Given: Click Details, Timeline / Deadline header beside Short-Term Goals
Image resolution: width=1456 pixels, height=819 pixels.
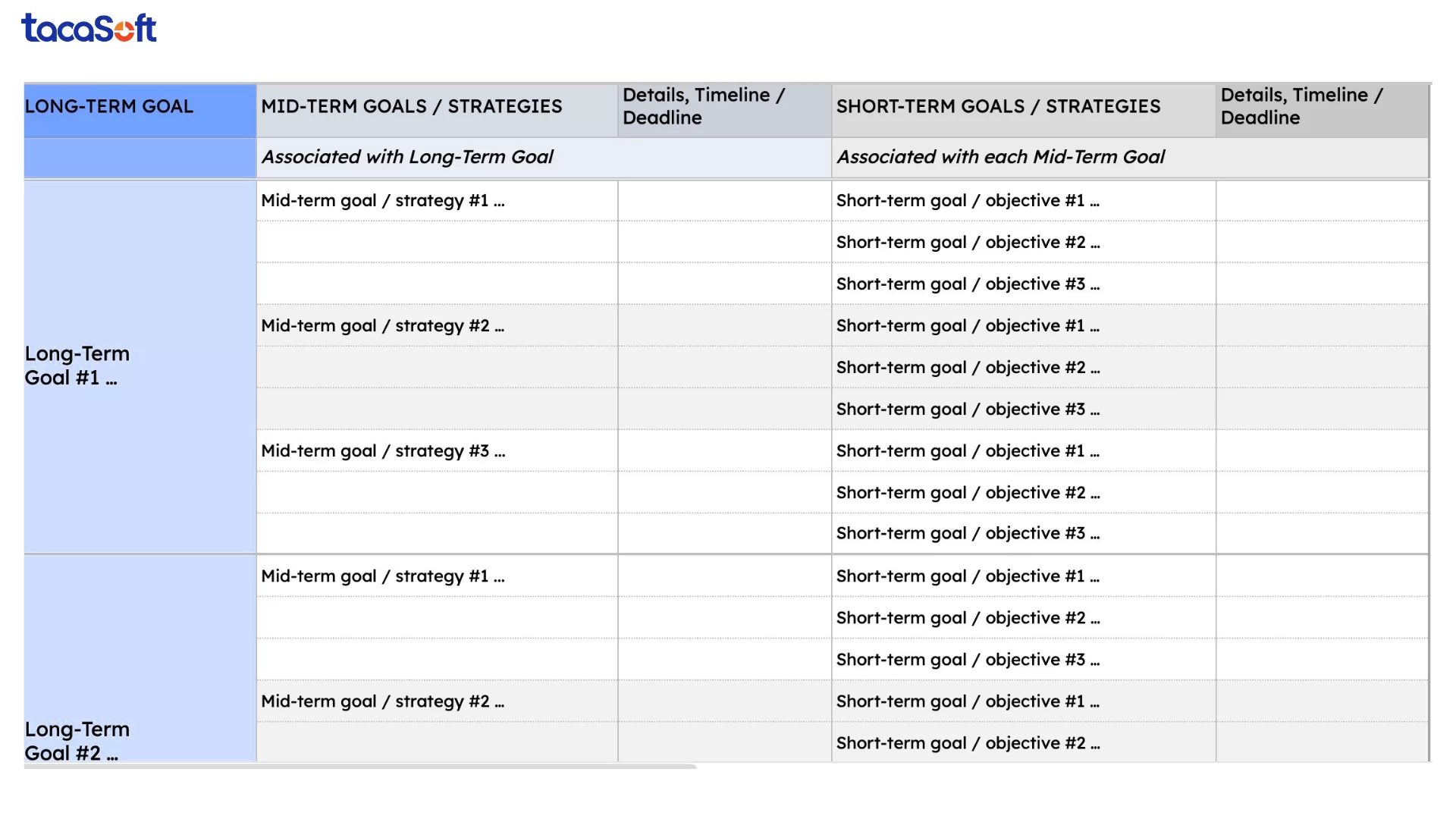Looking at the screenshot, I should coord(1321,107).
